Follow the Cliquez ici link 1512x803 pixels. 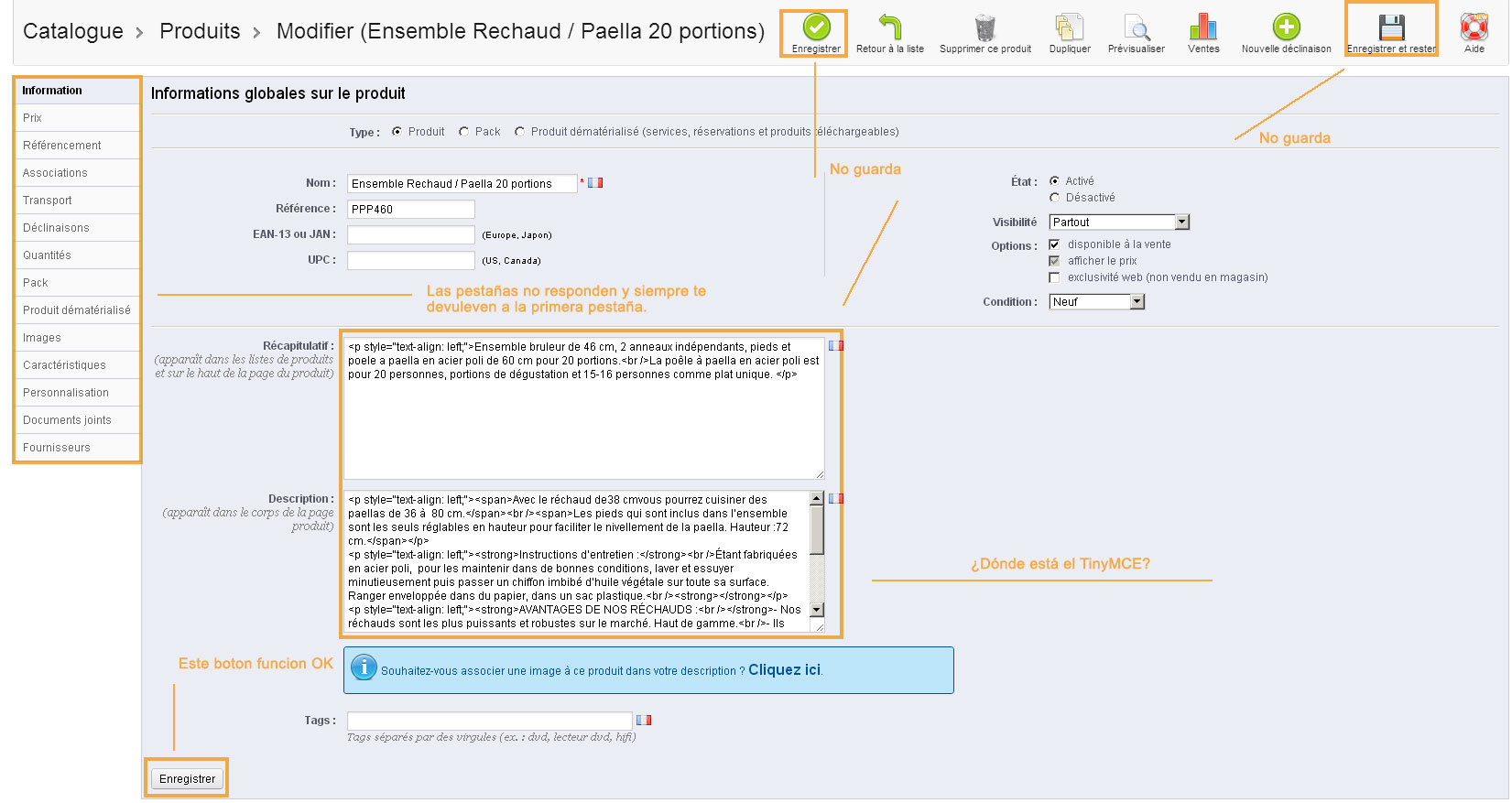(x=785, y=669)
